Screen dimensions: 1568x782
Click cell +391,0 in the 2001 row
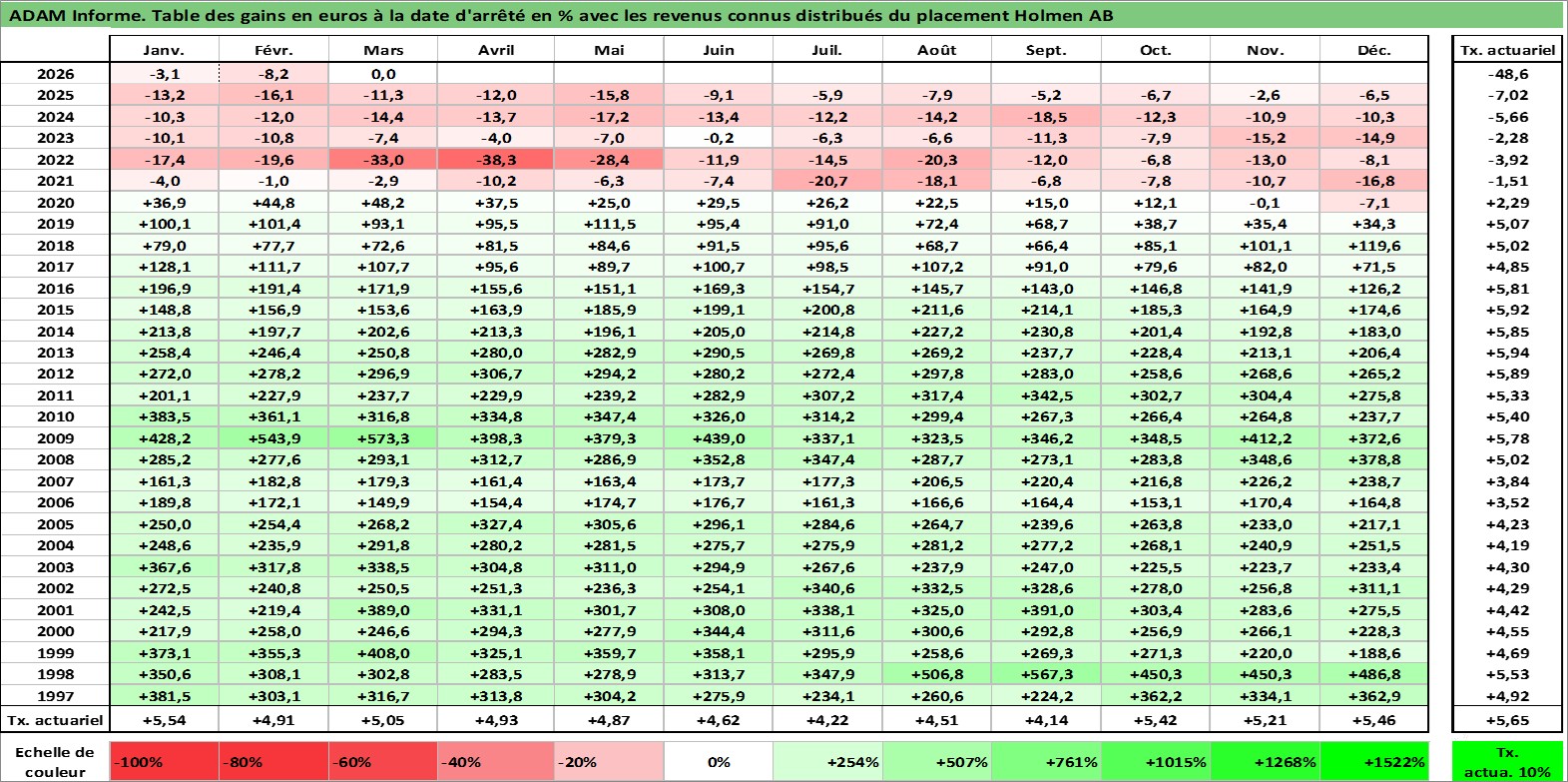click(x=1046, y=610)
